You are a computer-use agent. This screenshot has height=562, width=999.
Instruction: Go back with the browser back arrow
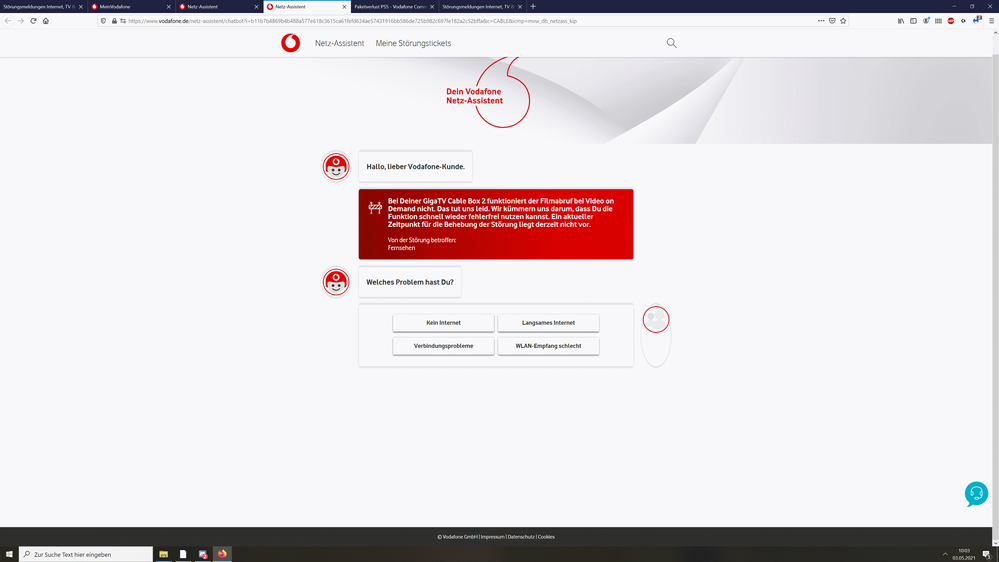[x=8, y=20]
